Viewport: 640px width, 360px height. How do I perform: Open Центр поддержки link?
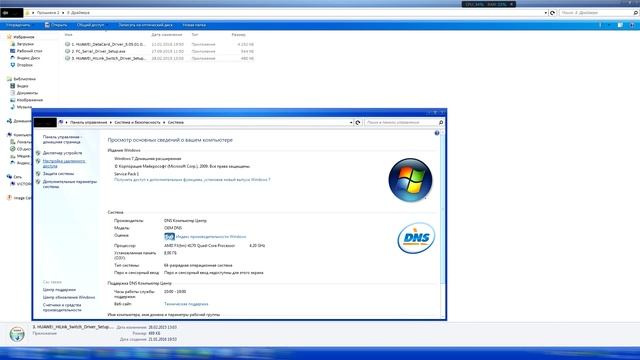pyautogui.click(x=59, y=290)
